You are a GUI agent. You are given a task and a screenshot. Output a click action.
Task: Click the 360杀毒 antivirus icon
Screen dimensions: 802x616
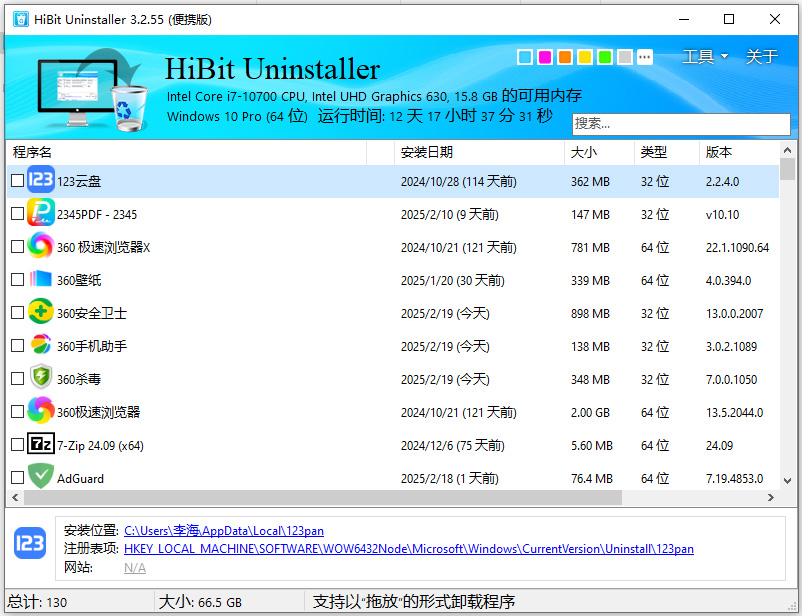pyautogui.click(x=40, y=378)
